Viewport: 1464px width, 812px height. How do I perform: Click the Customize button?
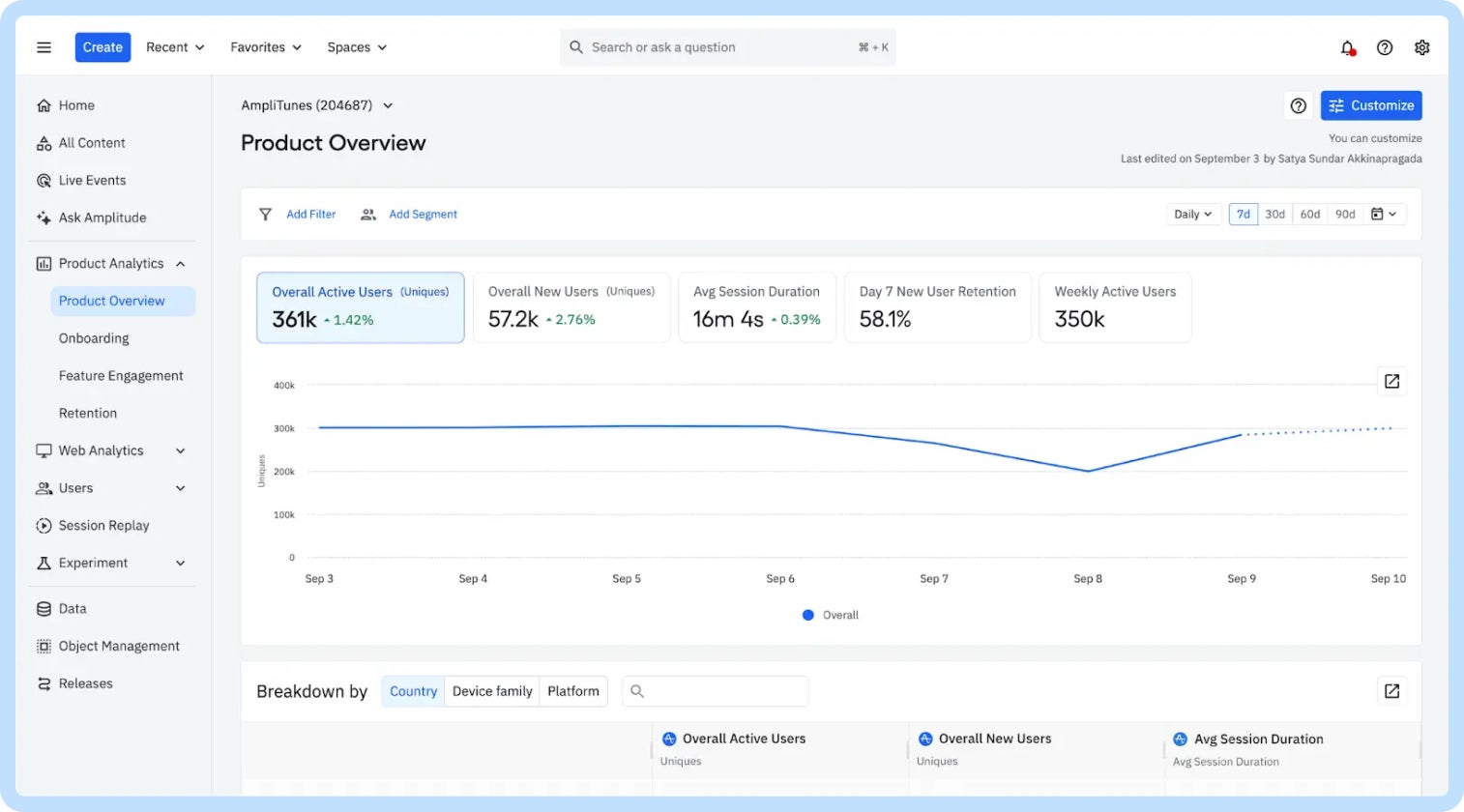tap(1370, 105)
